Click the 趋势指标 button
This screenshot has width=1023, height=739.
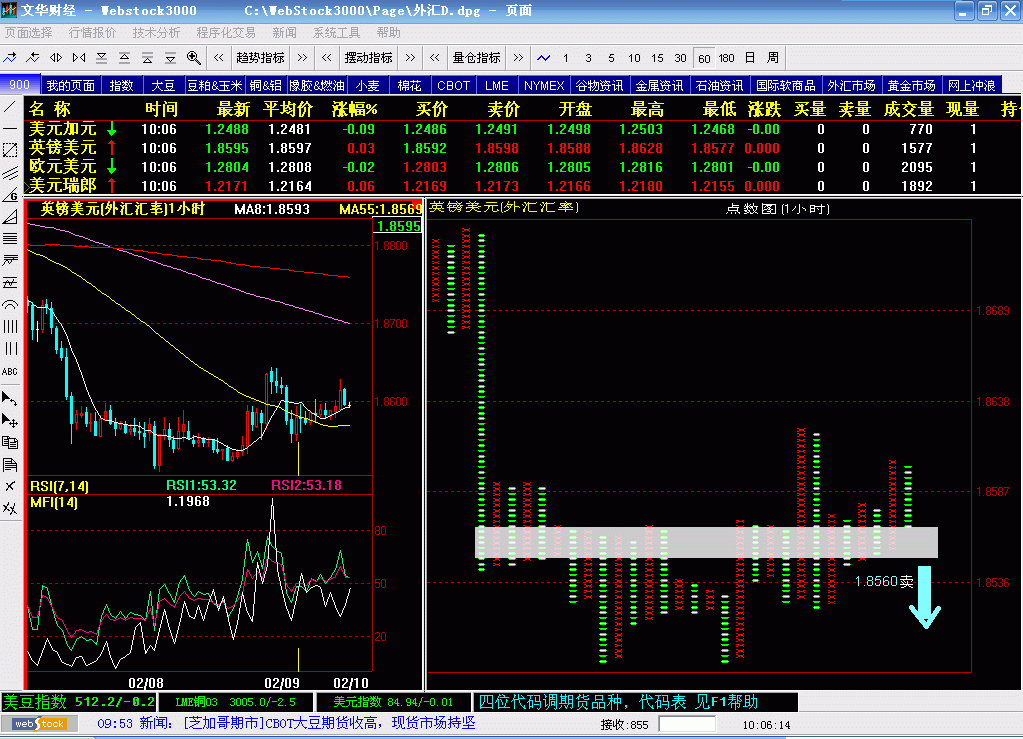click(x=260, y=58)
